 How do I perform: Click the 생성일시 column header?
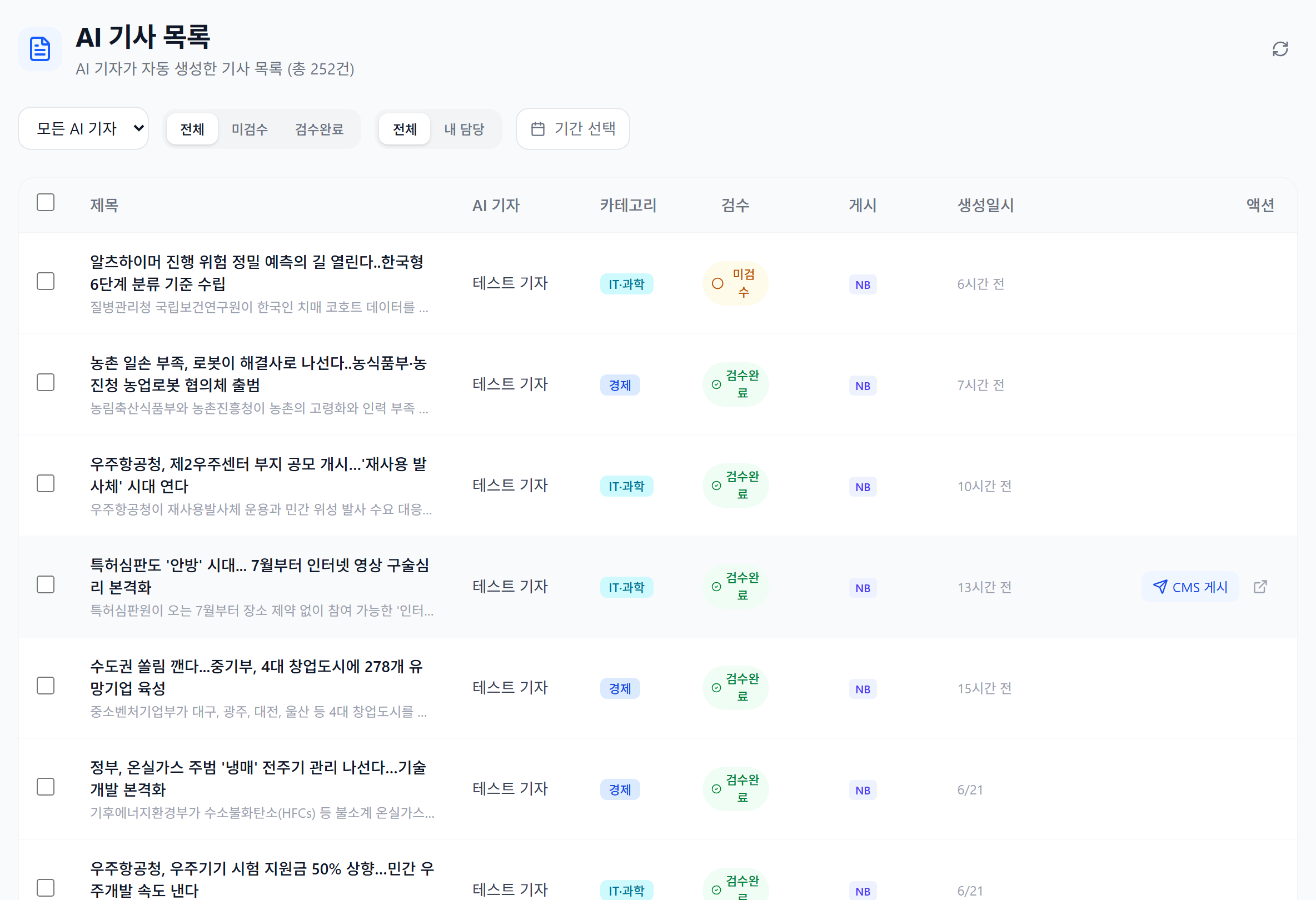(985, 205)
